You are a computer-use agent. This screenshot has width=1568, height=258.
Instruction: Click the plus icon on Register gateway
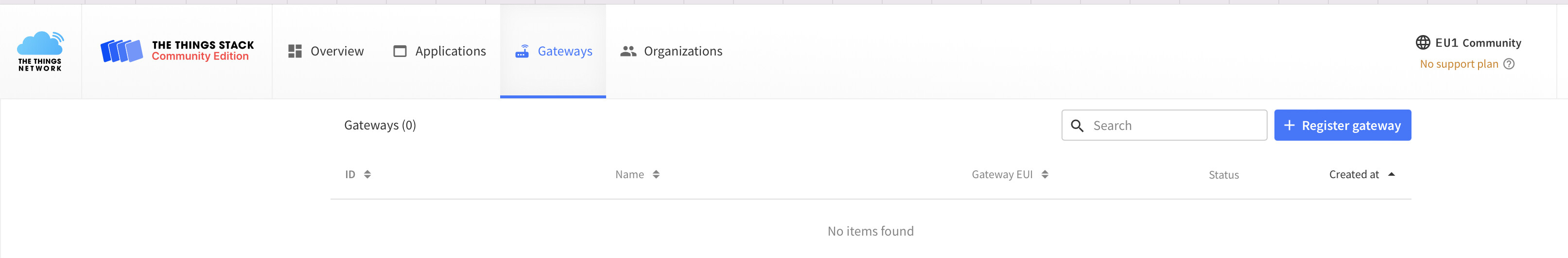pos(1289,125)
